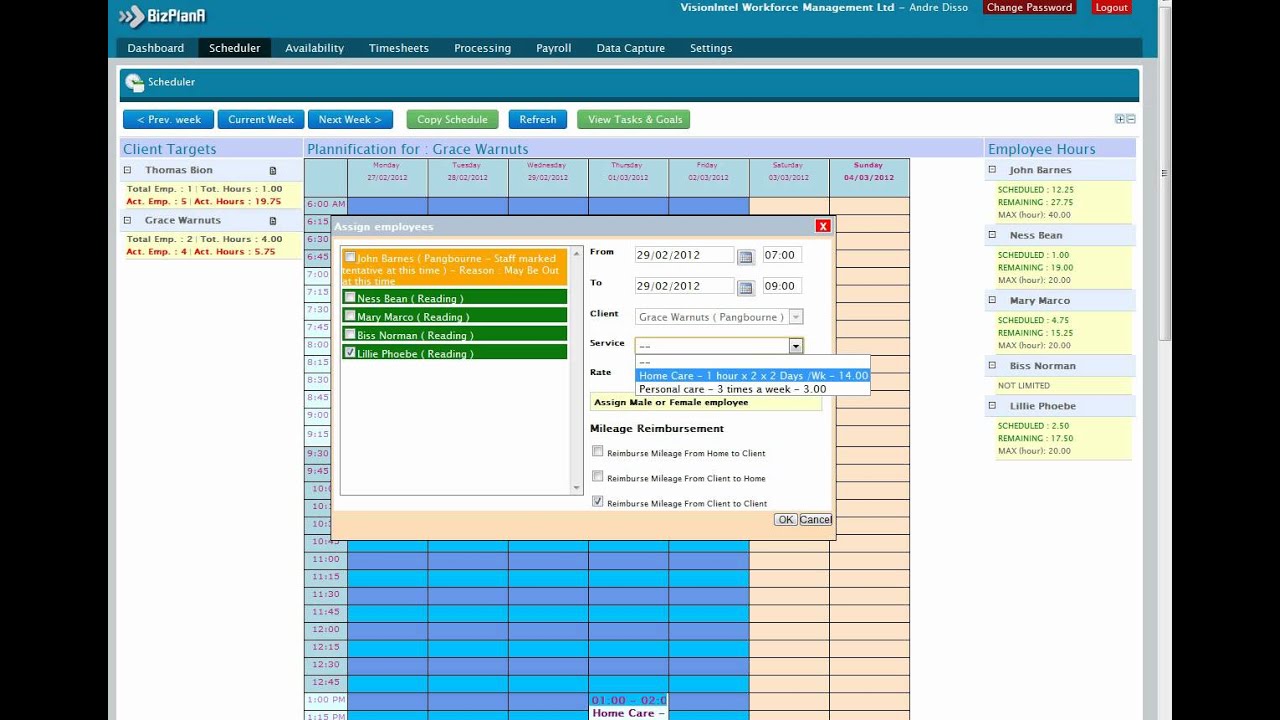The width and height of the screenshot is (1280, 720).
Task: Select Personal care 3 times a week option
Action: pos(753,389)
